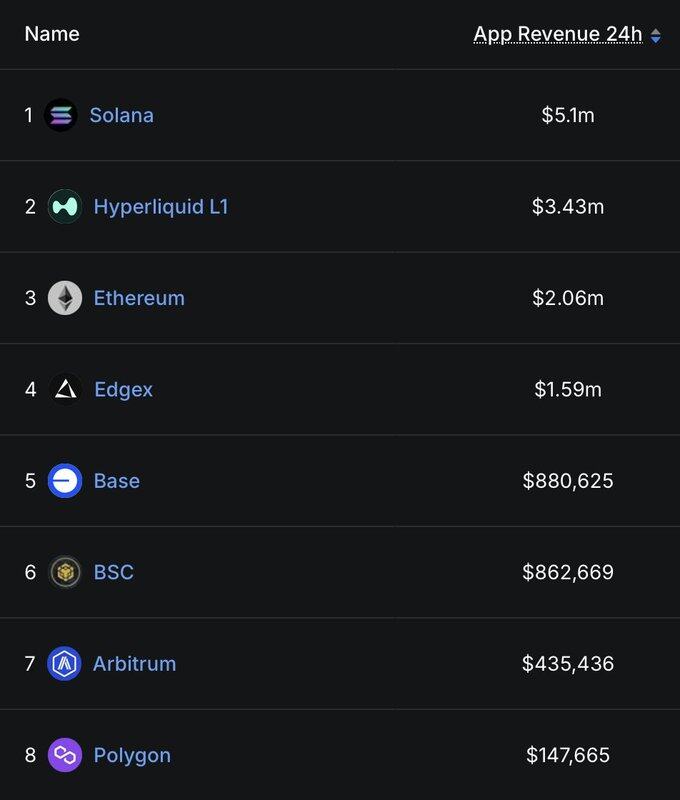This screenshot has width=680, height=800.
Task: Sort by App Revenue 24h arrows
Action: (x=656, y=36)
